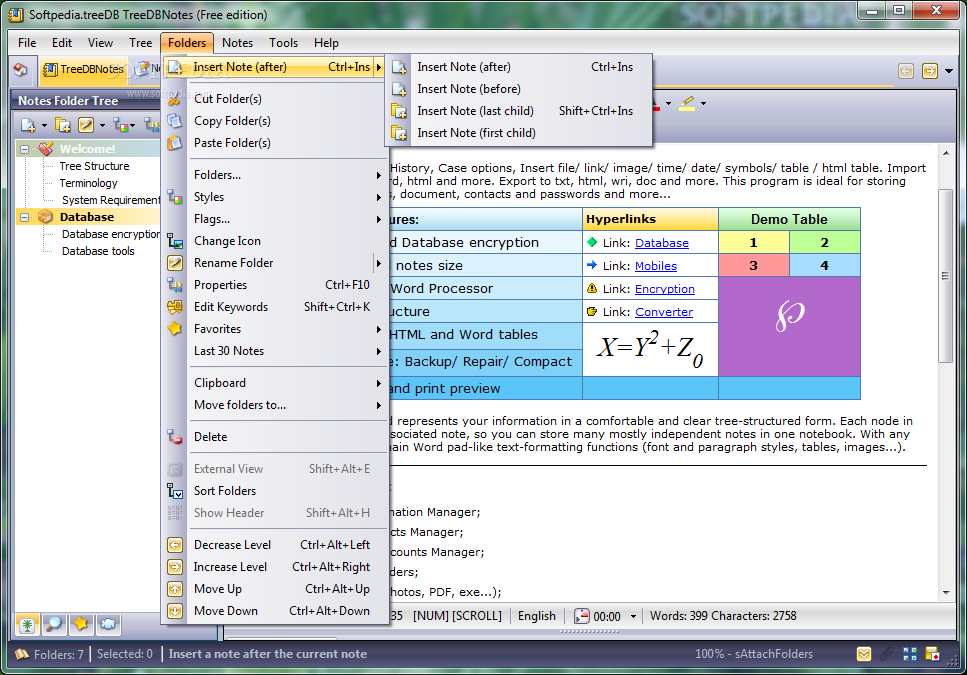967x675 pixels.
Task: Collapse the Database tree node
Action: click(24, 217)
